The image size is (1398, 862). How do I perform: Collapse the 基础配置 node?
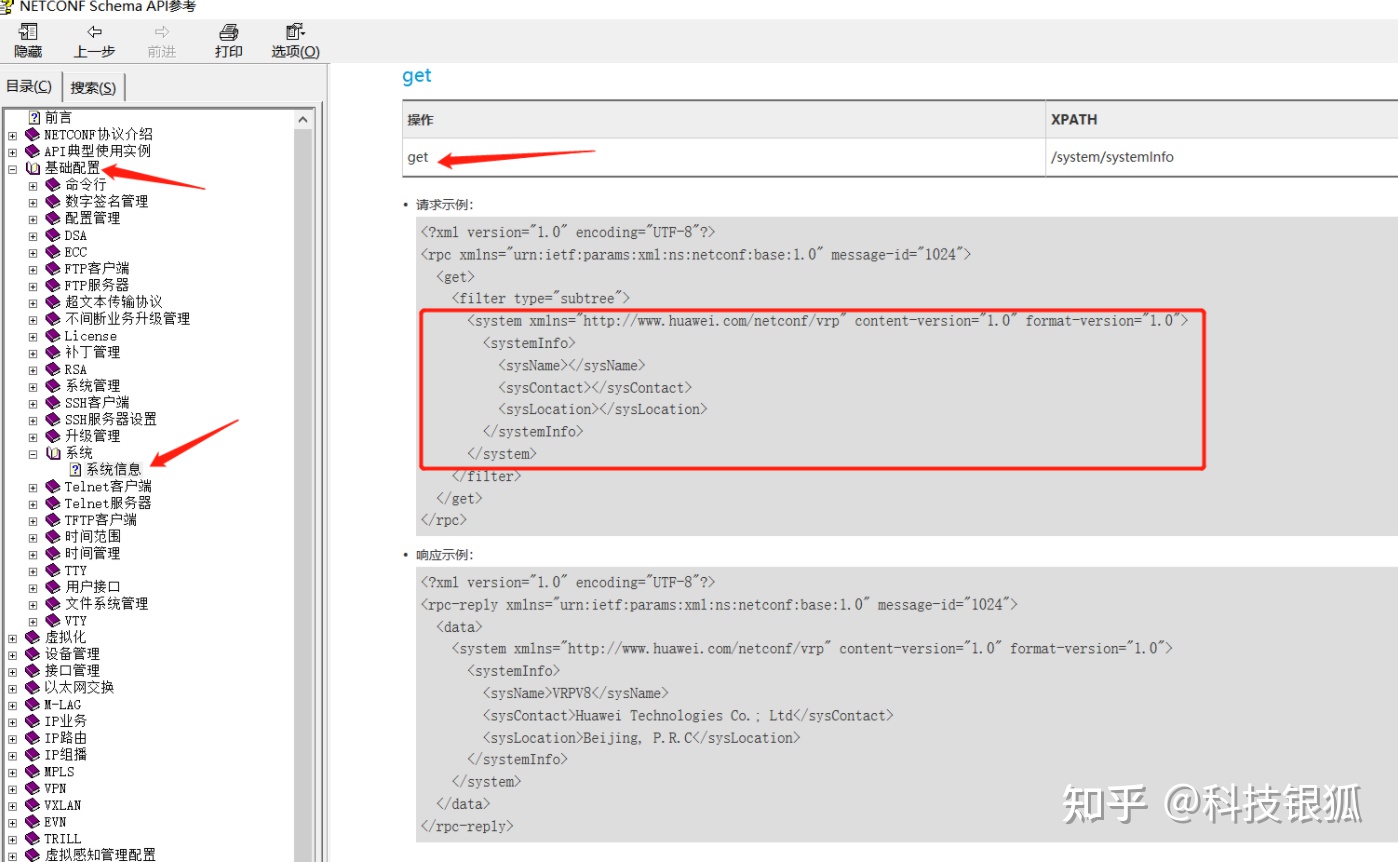coord(12,168)
